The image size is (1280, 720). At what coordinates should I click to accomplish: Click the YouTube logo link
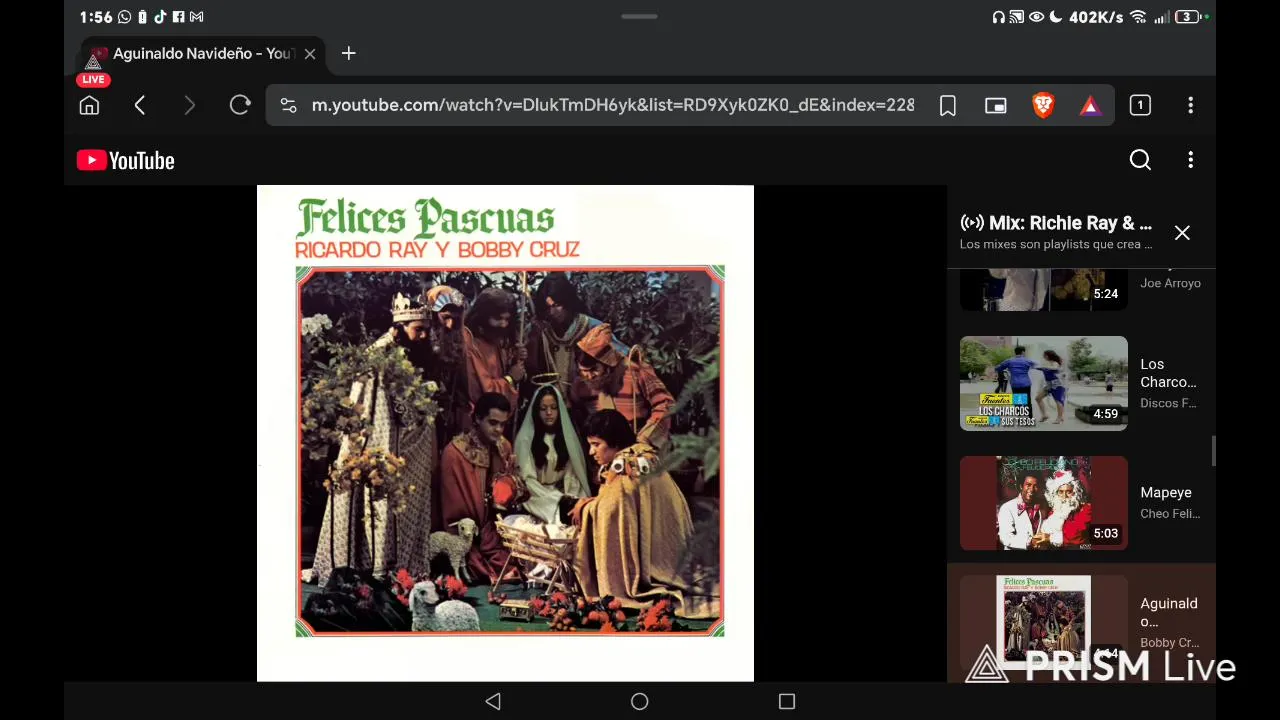click(x=126, y=160)
